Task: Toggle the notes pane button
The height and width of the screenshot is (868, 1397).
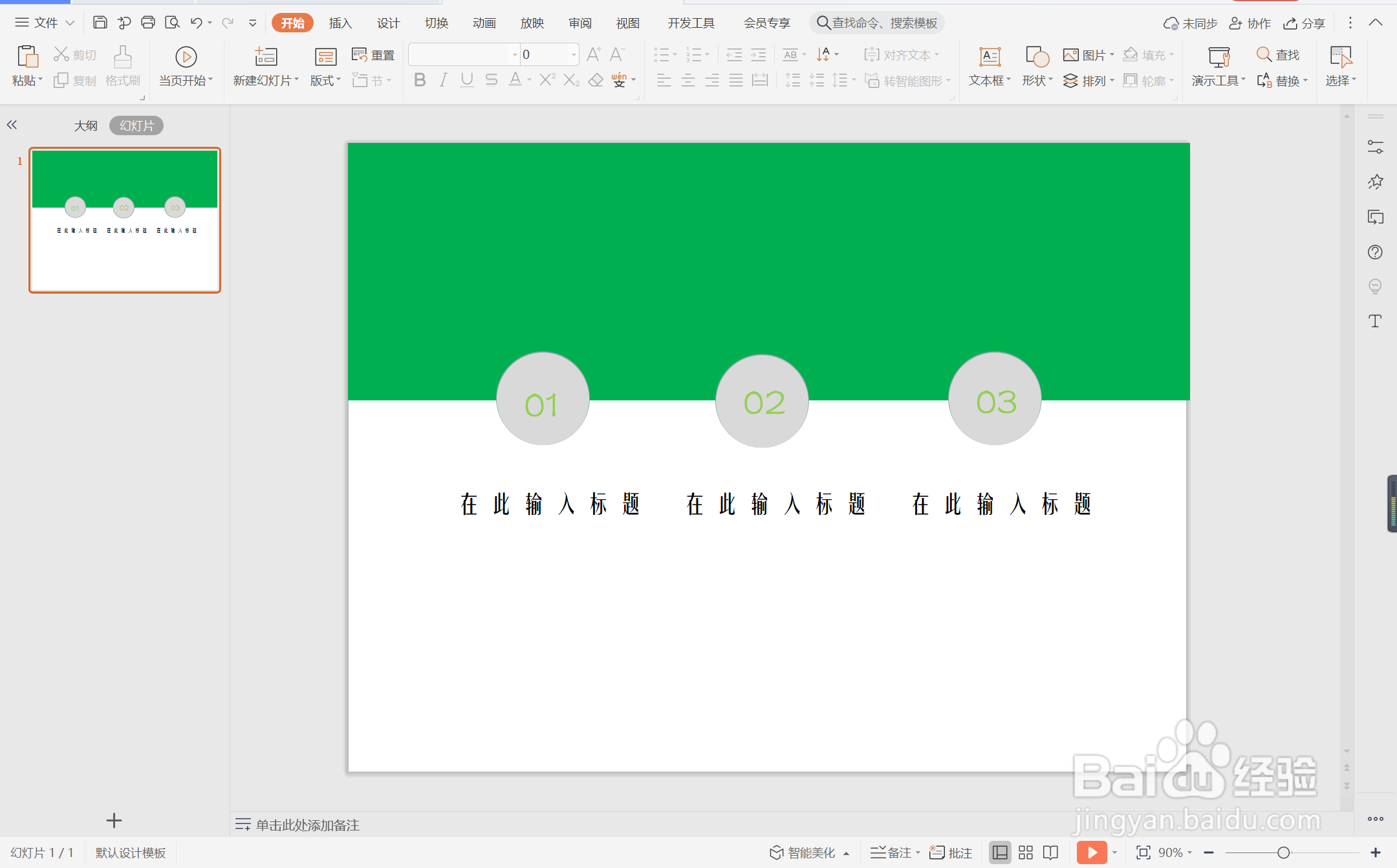Action: click(x=894, y=852)
